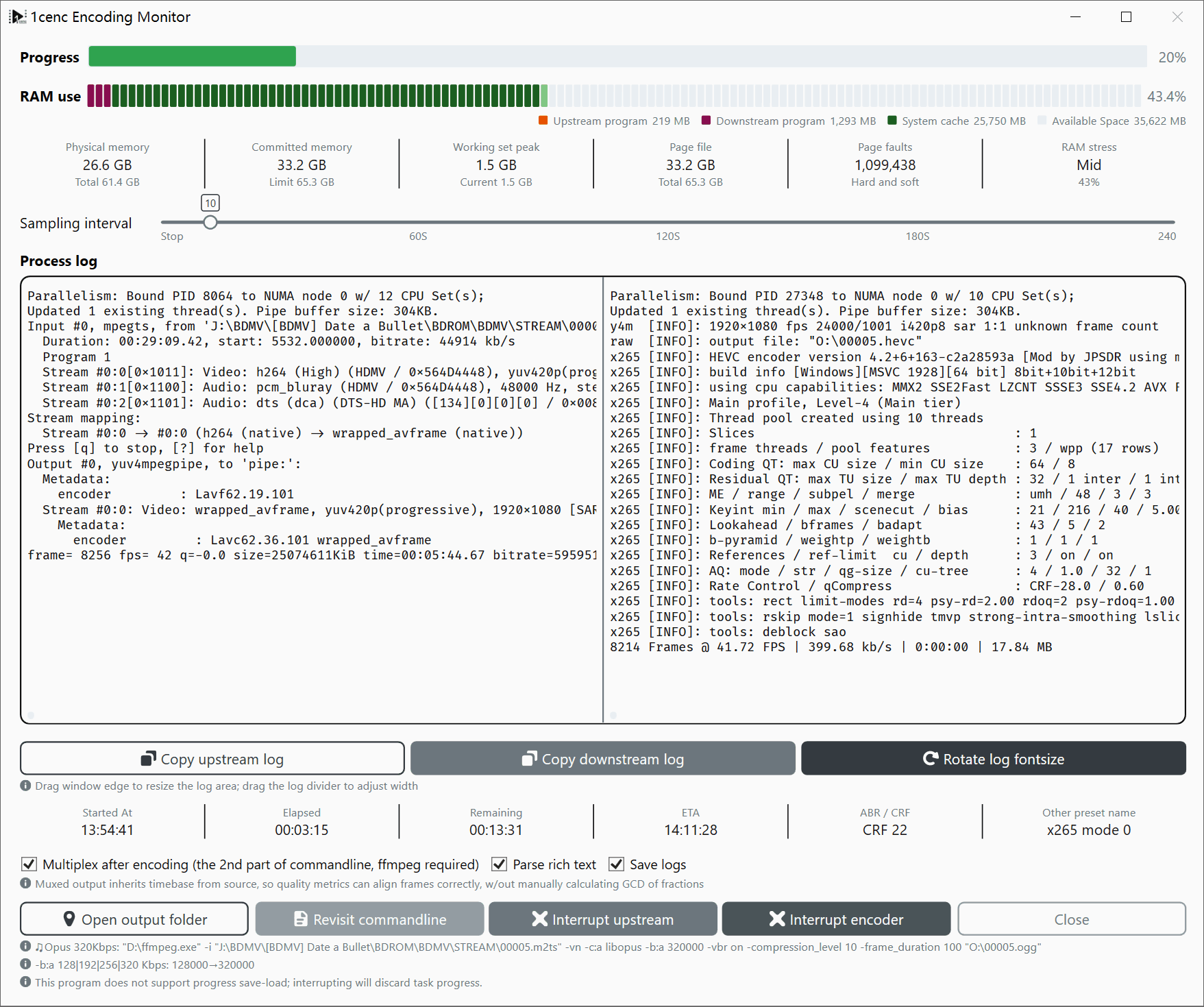The width and height of the screenshot is (1204, 1007).
Task: Click info icon beside Muxed output hint
Action: tap(25, 884)
